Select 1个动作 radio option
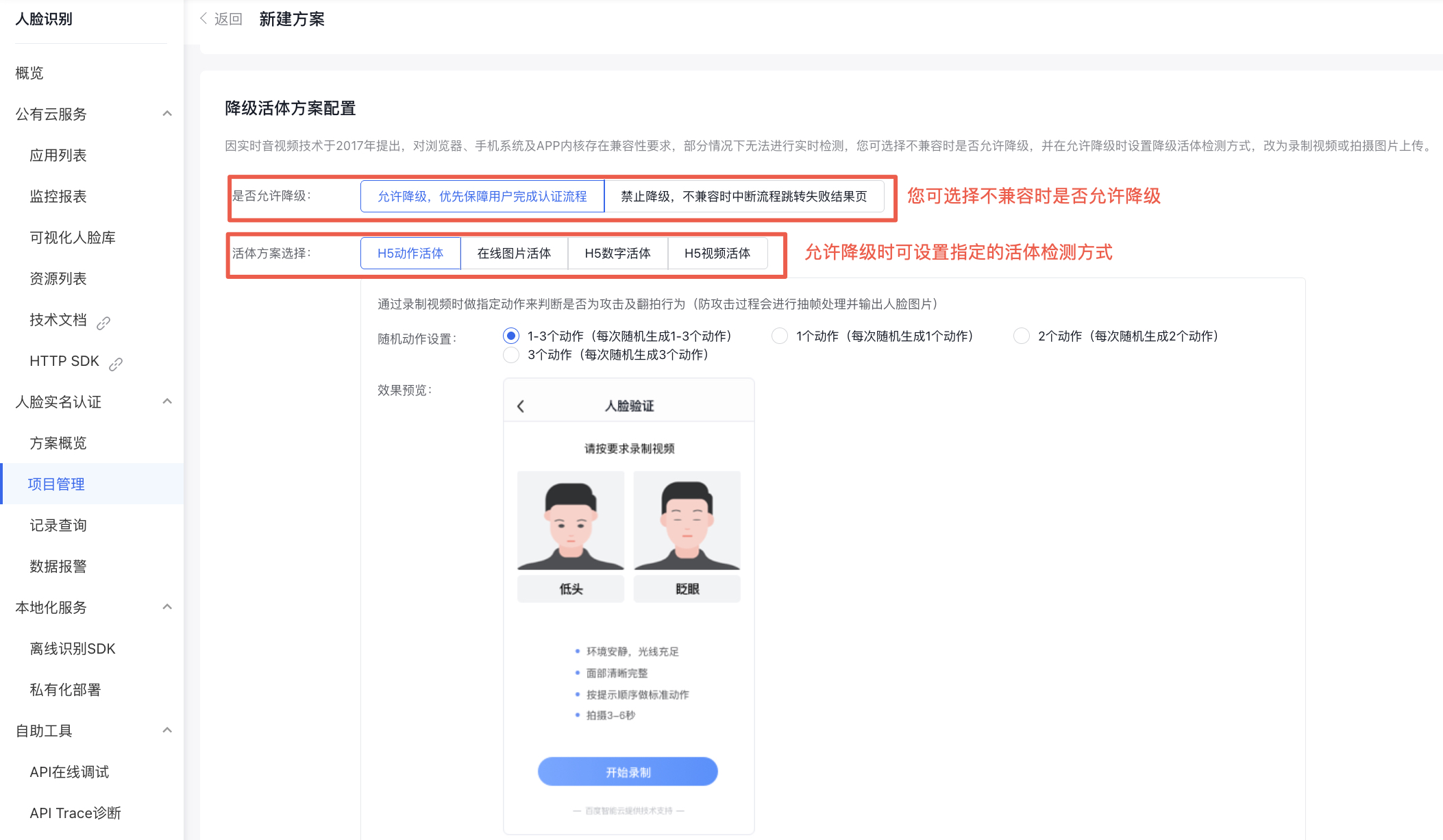Viewport: 1443px width, 840px height. coord(779,336)
